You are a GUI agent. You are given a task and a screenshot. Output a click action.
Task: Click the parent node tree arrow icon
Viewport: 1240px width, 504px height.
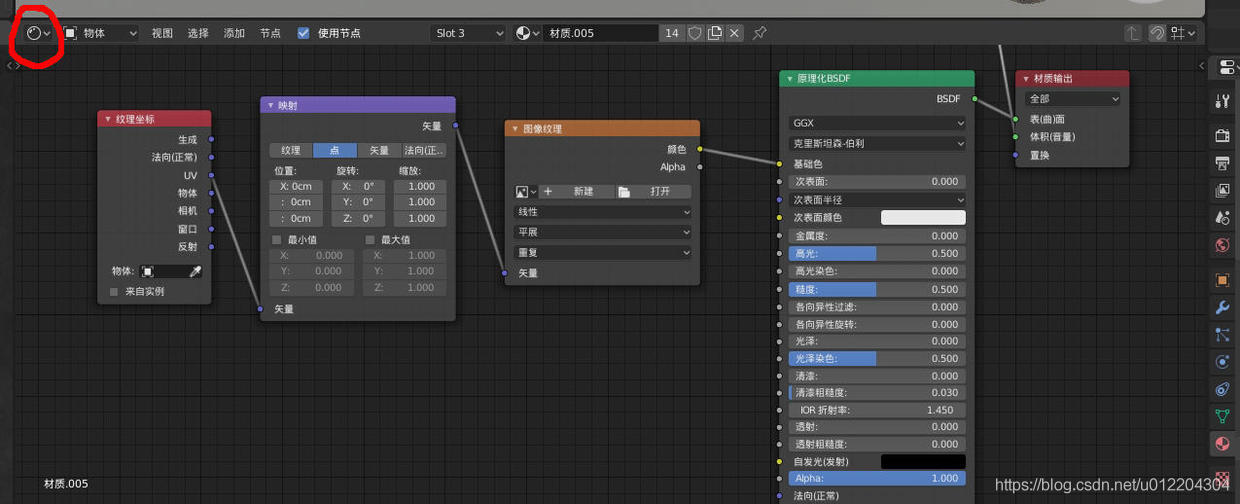pos(1132,33)
